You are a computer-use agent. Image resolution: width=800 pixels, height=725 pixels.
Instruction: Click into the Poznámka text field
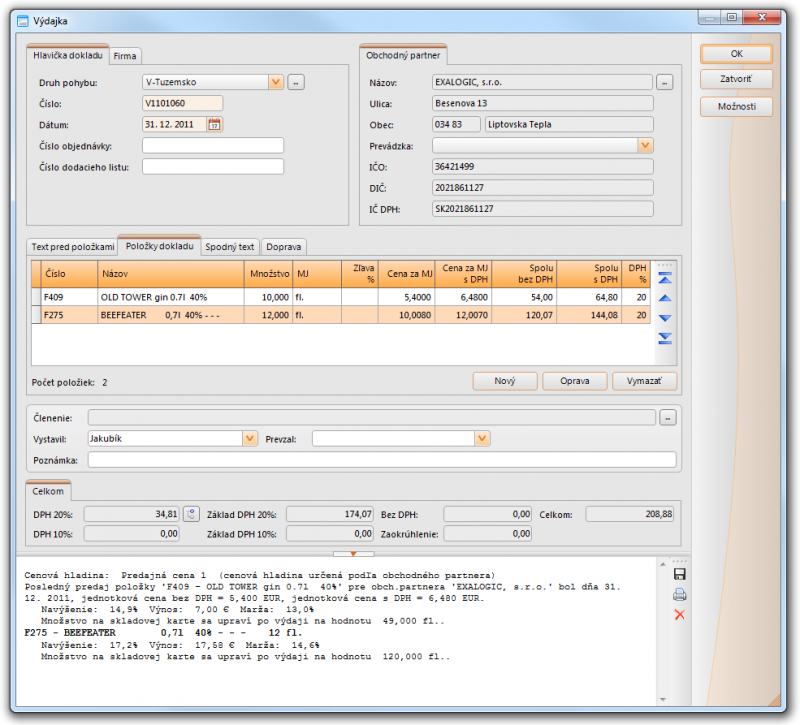tap(381, 460)
